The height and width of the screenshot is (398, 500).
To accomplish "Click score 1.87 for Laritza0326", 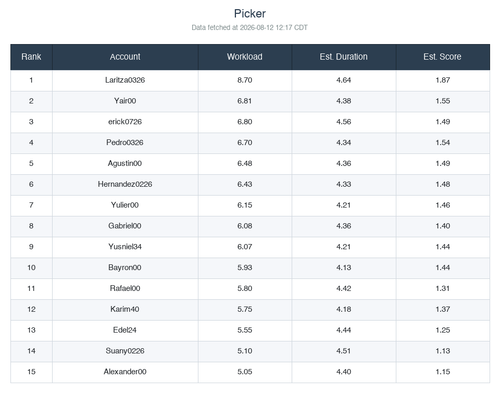I will 443,80.
